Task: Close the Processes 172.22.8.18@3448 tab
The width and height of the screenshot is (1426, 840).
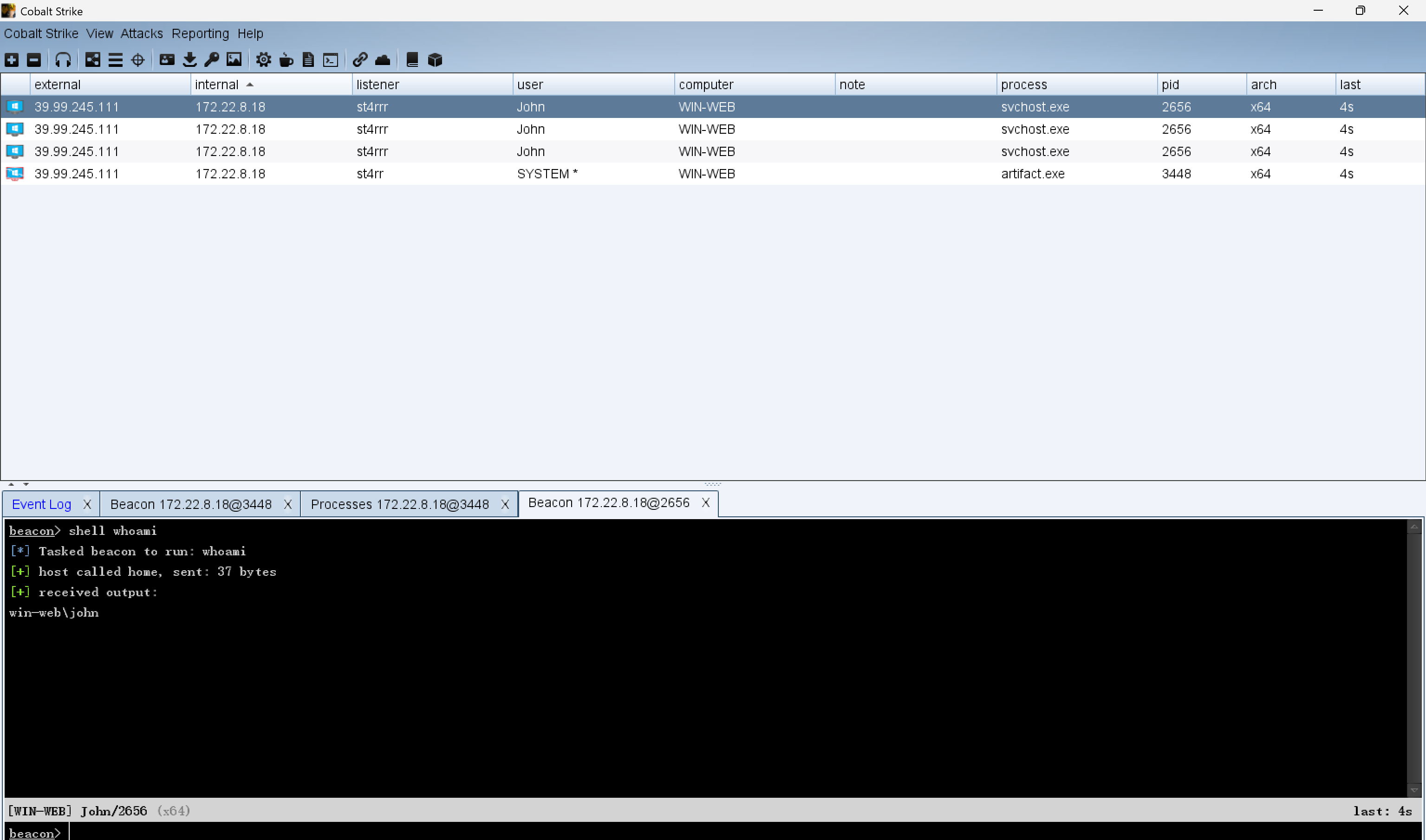Action: 505,504
